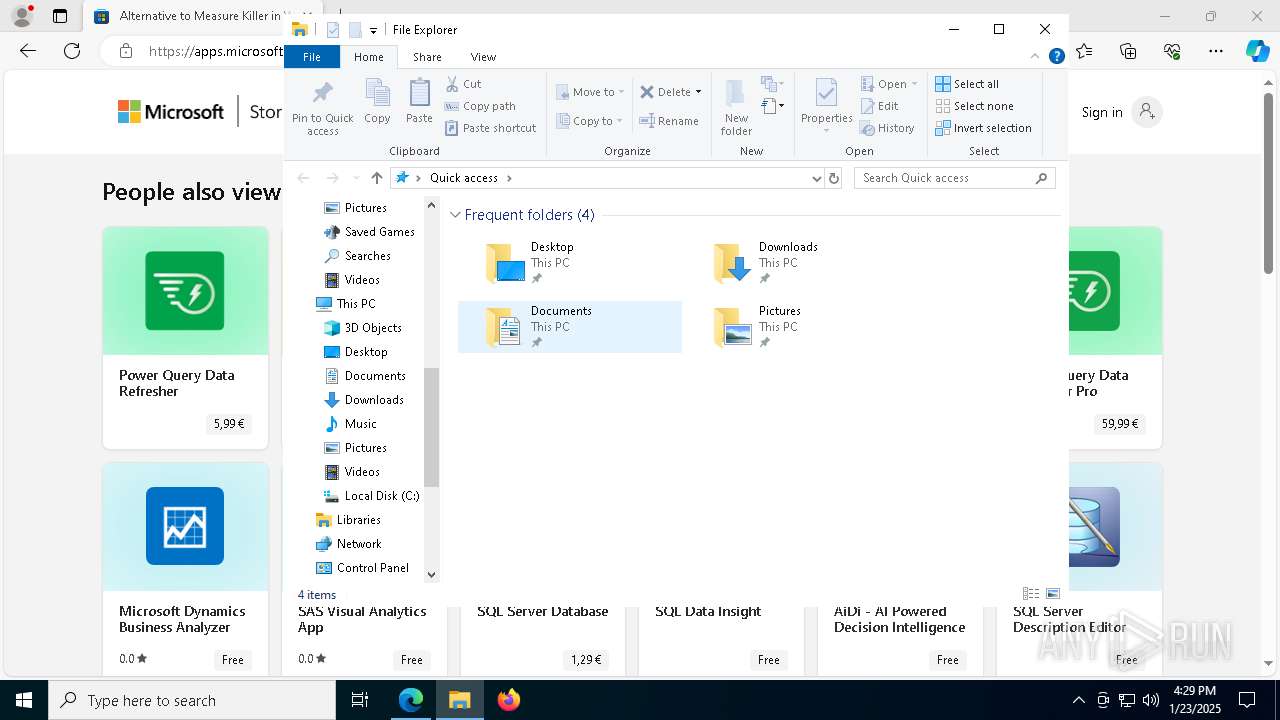Select Libraries in navigation pane
This screenshot has height=720, width=1280.
tap(348, 520)
